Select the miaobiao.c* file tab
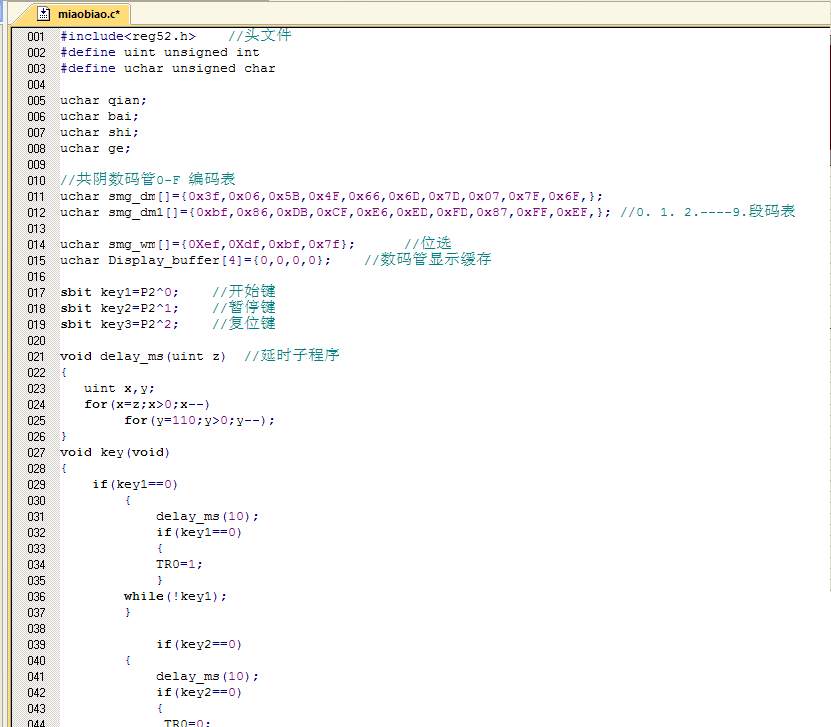Image resolution: width=831 pixels, height=727 pixels. (x=74, y=14)
